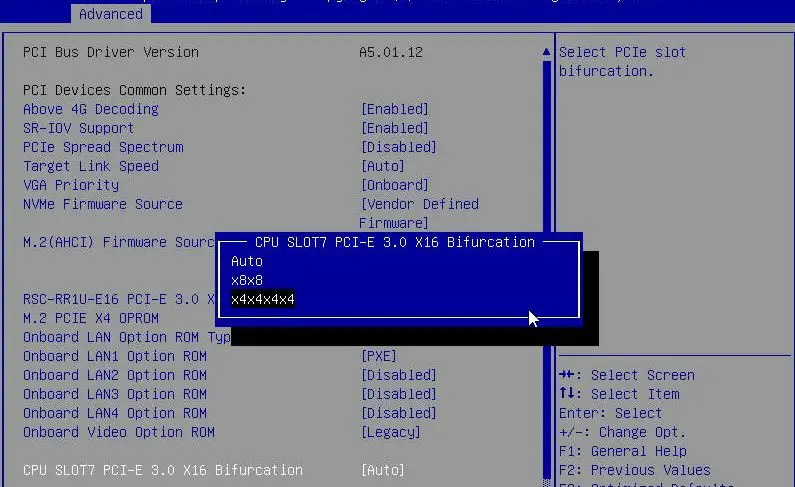
Task: Toggle Onboard LAN2 Option ROM Disabled value
Action: (x=398, y=375)
